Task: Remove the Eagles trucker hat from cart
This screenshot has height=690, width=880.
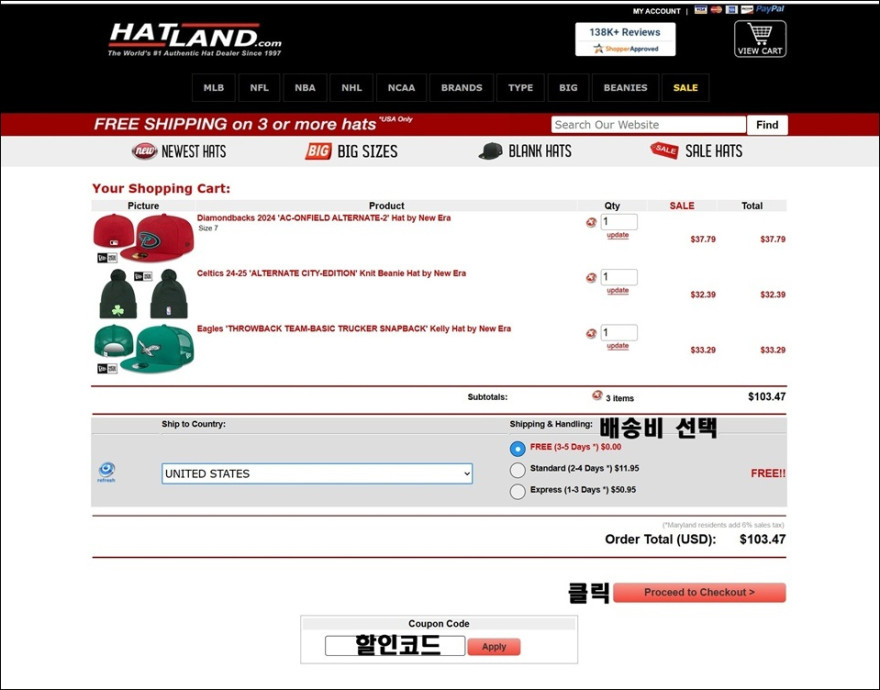Action: (x=591, y=333)
